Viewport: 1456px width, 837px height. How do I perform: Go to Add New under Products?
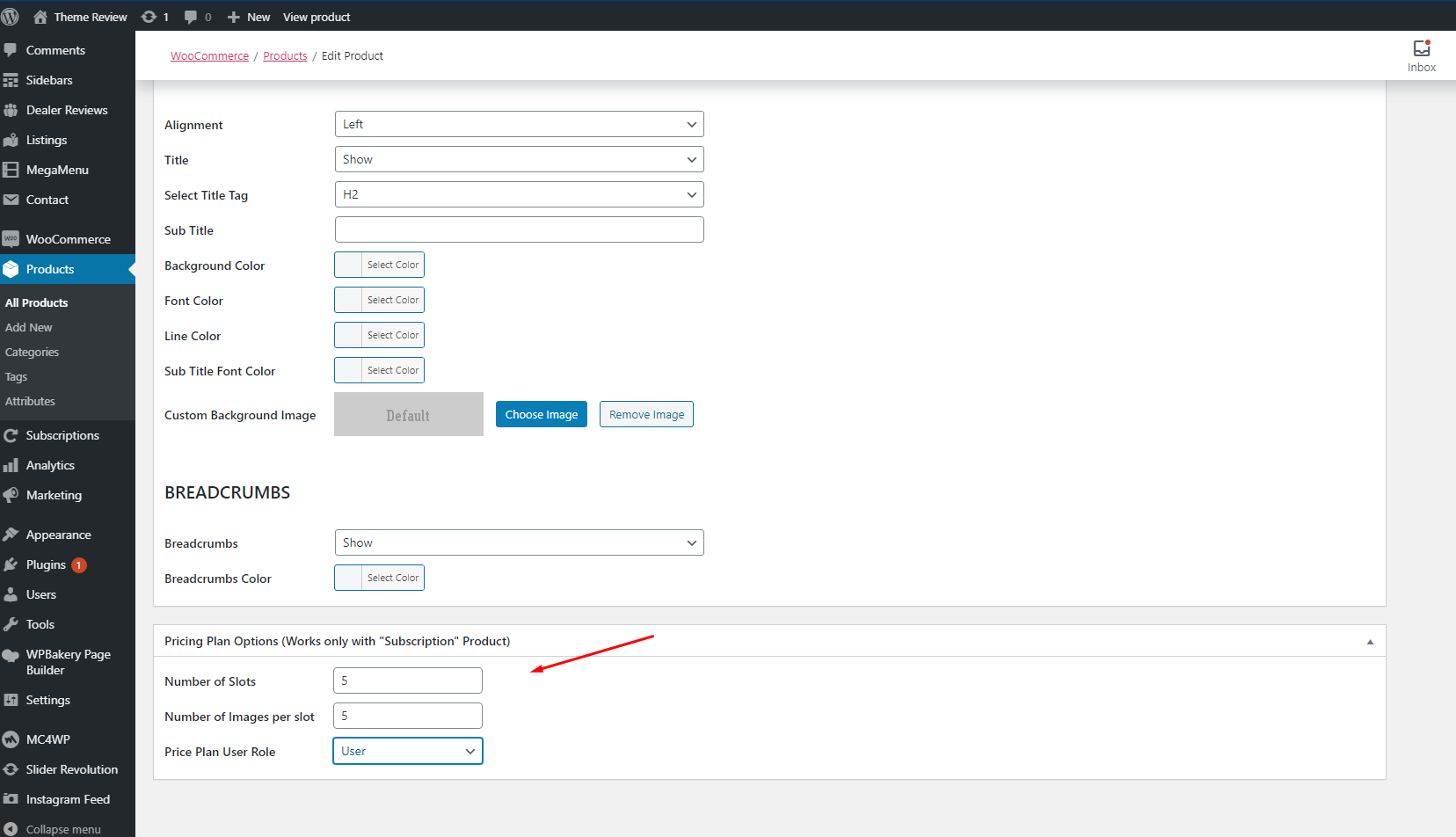tap(29, 327)
